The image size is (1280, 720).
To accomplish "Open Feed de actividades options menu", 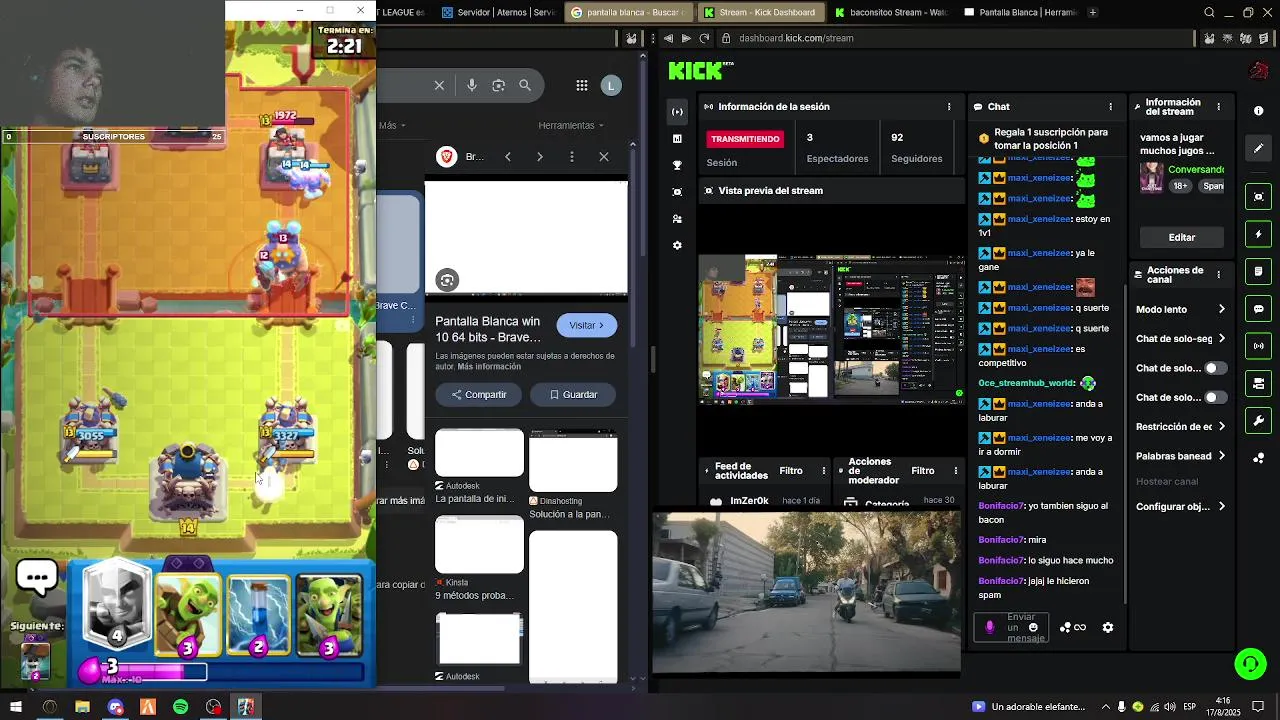I will tap(824, 470).
